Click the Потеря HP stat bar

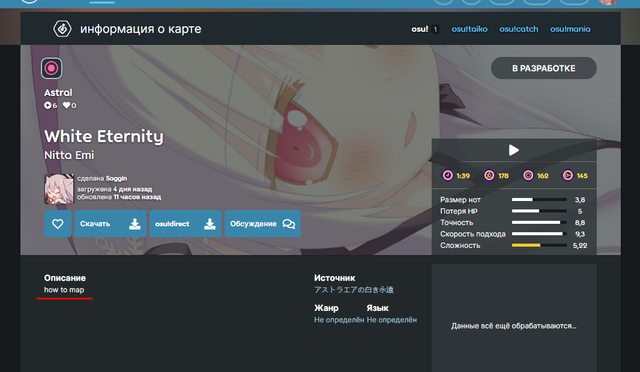click(x=539, y=211)
